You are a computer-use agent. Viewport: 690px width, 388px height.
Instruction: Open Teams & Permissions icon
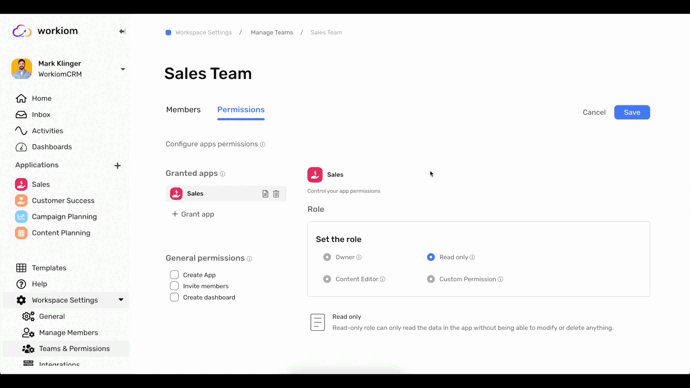click(28, 349)
